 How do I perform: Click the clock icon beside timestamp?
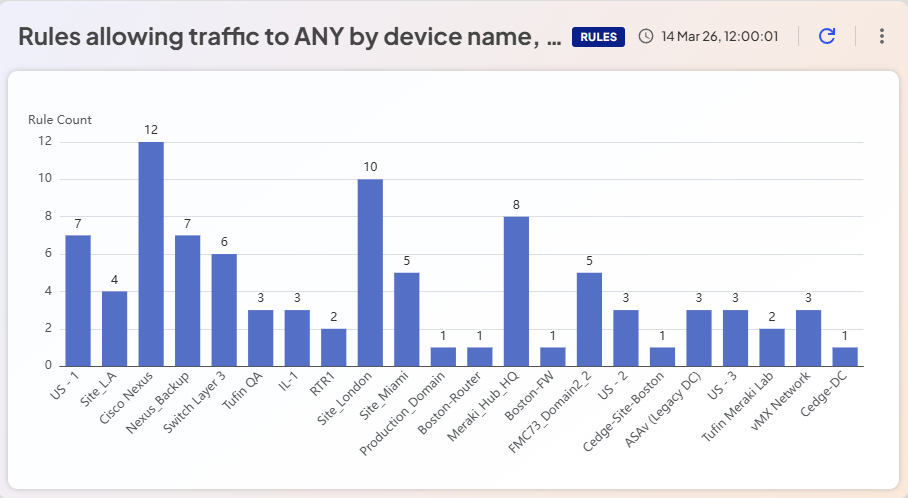click(646, 36)
